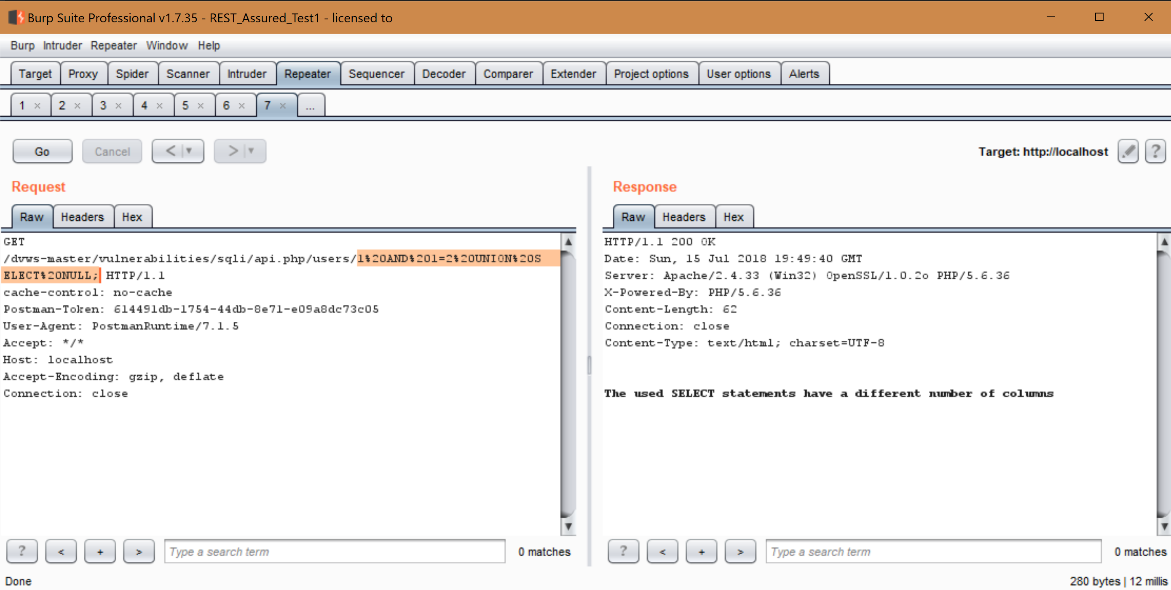The height and width of the screenshot is (590, 1171).
Task: Switch to the Intruder tool tab
Action: (x=247, y=74)
